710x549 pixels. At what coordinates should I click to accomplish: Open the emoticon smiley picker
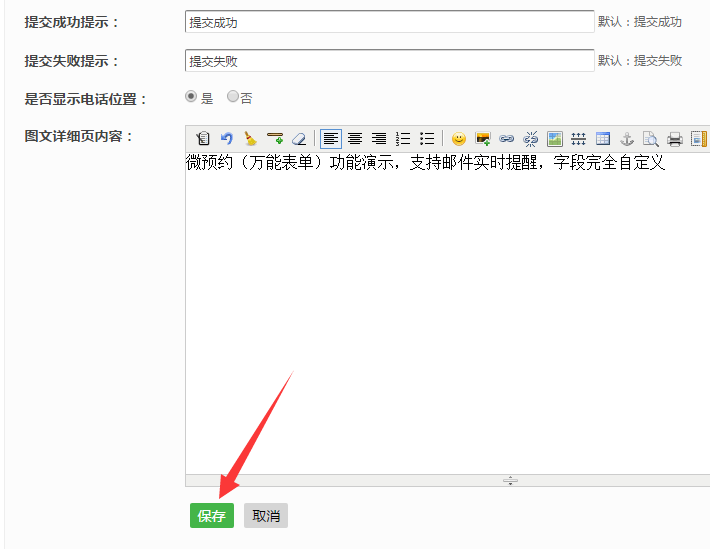[x=459, y=139]
